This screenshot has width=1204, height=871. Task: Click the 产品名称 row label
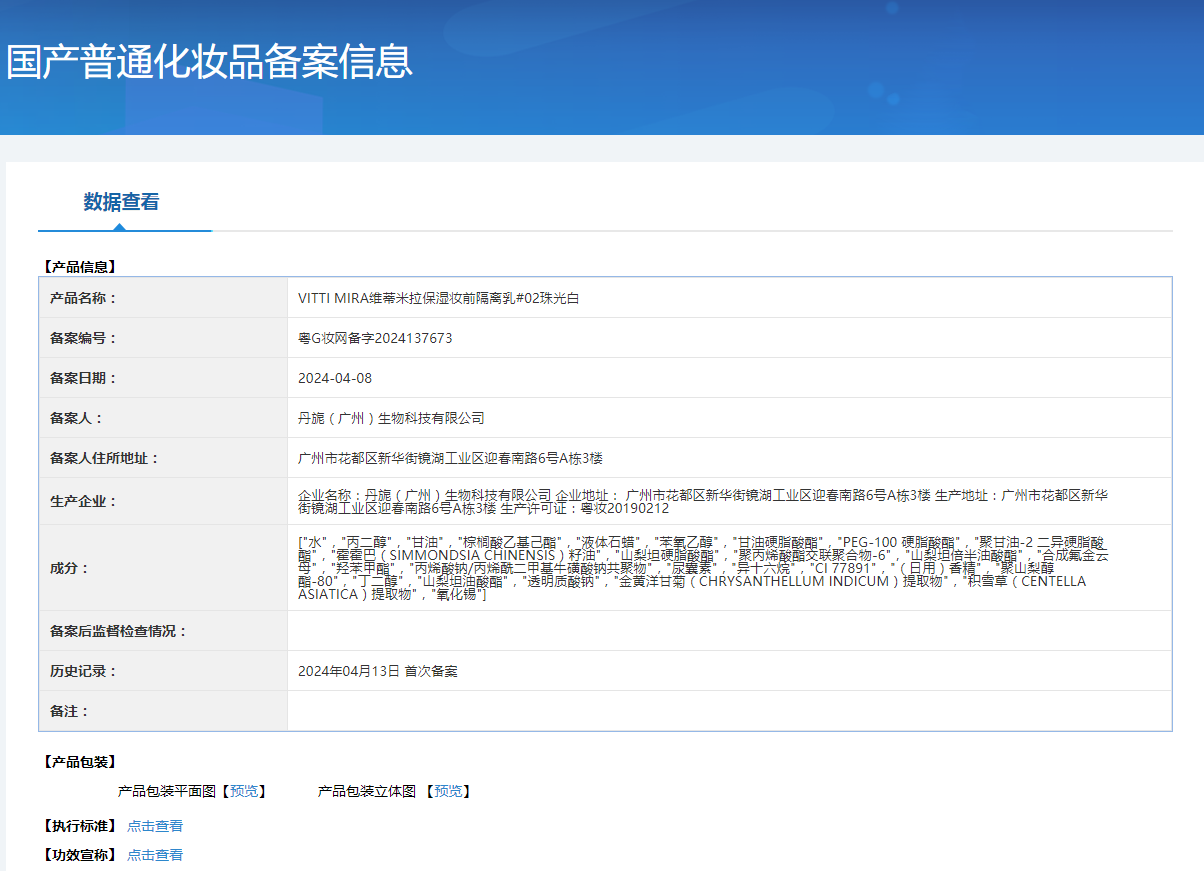(83, 298)
